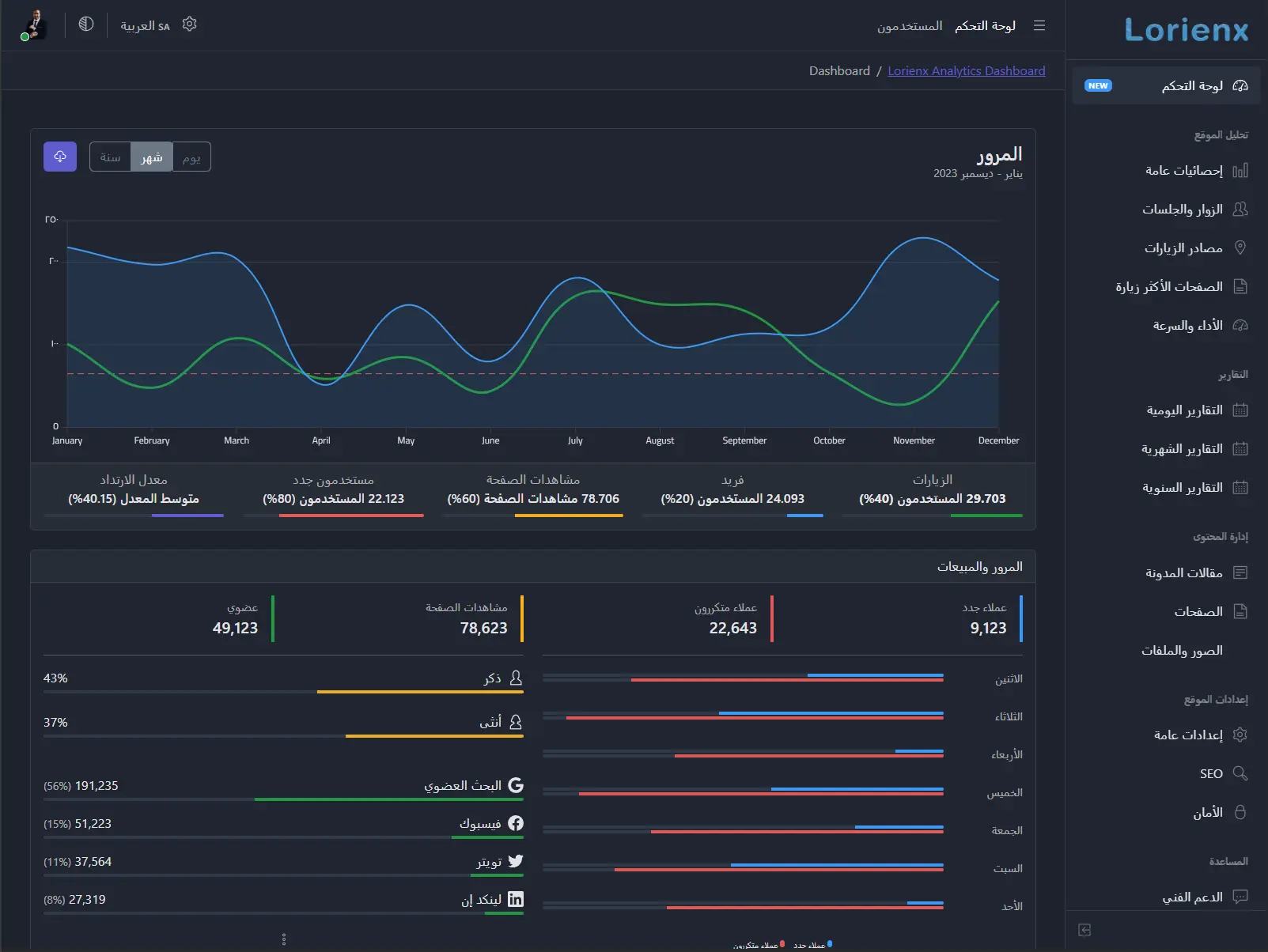The height and width of the screenshot is (952, 1268).
Task: Switch traffic chart to يوم view
Action: tap(191, 157)
